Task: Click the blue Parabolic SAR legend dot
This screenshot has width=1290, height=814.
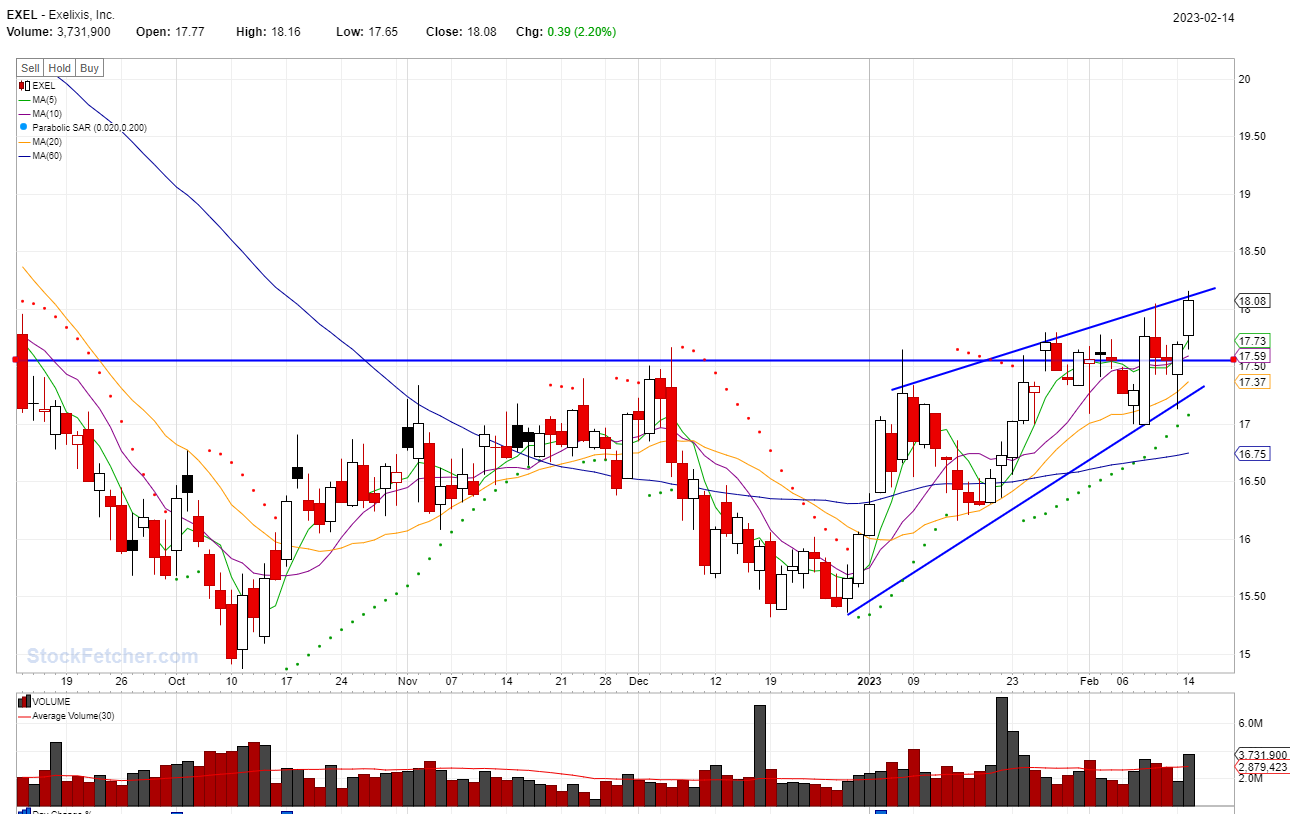Action: [x=24, y=128]
